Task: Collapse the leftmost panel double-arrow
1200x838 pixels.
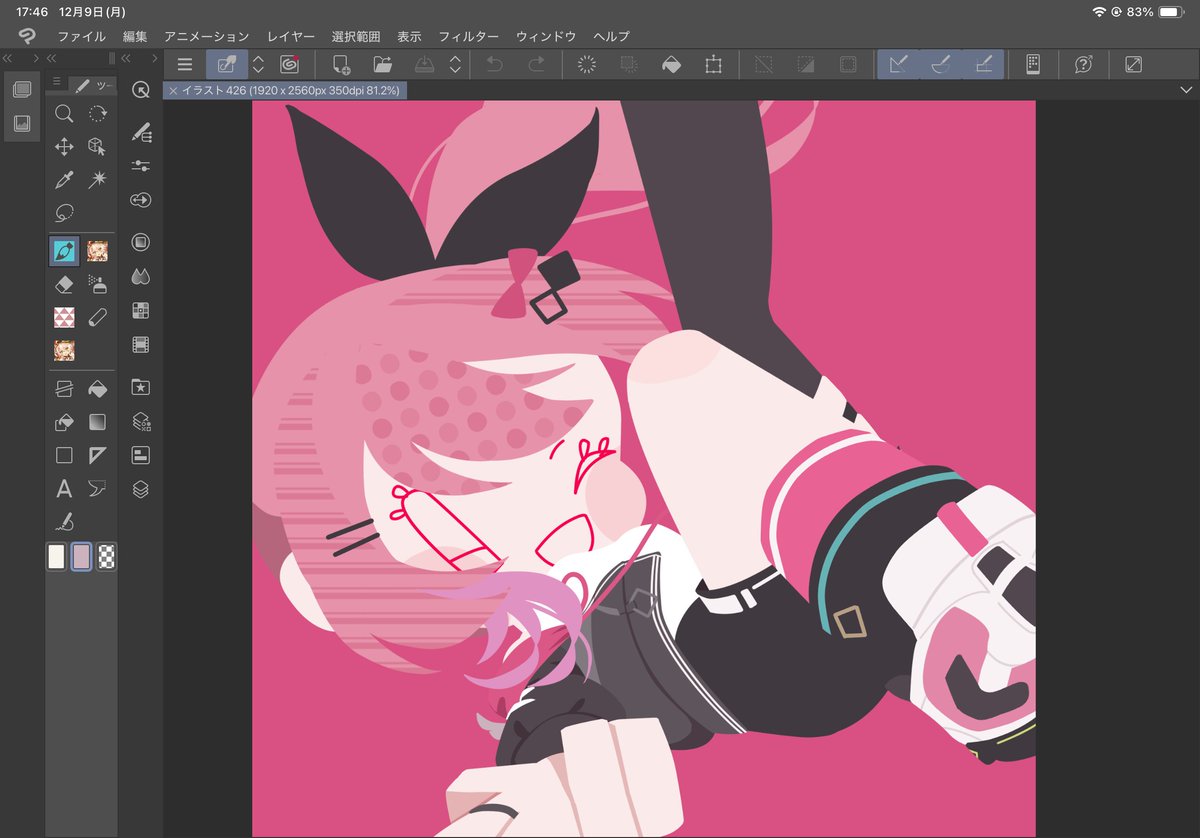Action: (x=8, y=59)
